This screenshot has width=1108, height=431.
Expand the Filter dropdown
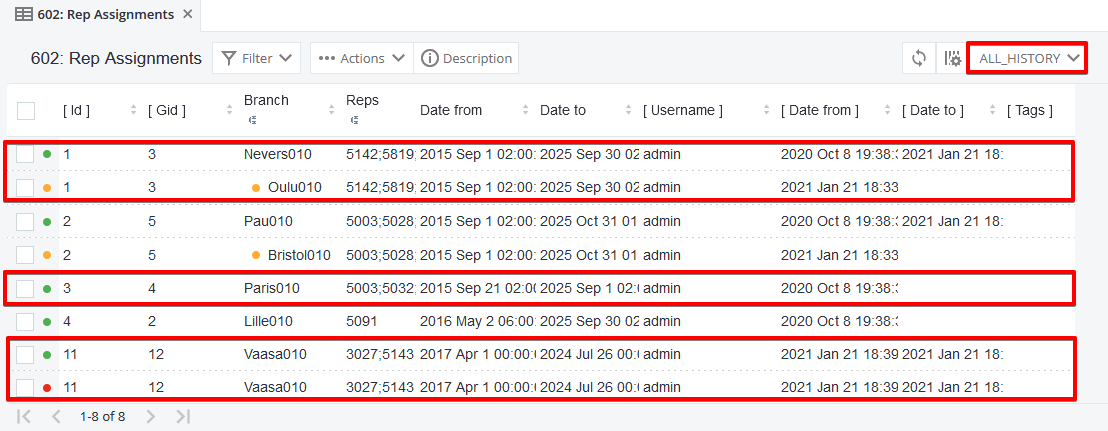(x=256, y=58)
